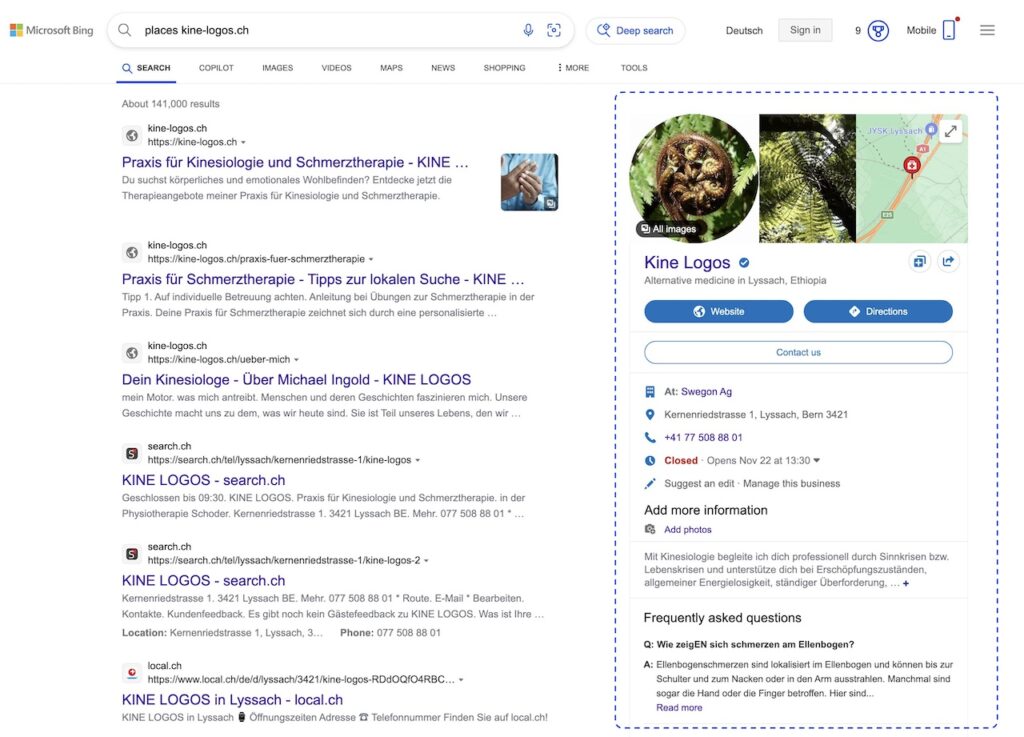This screenshot has height=737, width=1024.
Task: Click the globe favicon of first kine-logos.ch result
Action: coord(132,135)
